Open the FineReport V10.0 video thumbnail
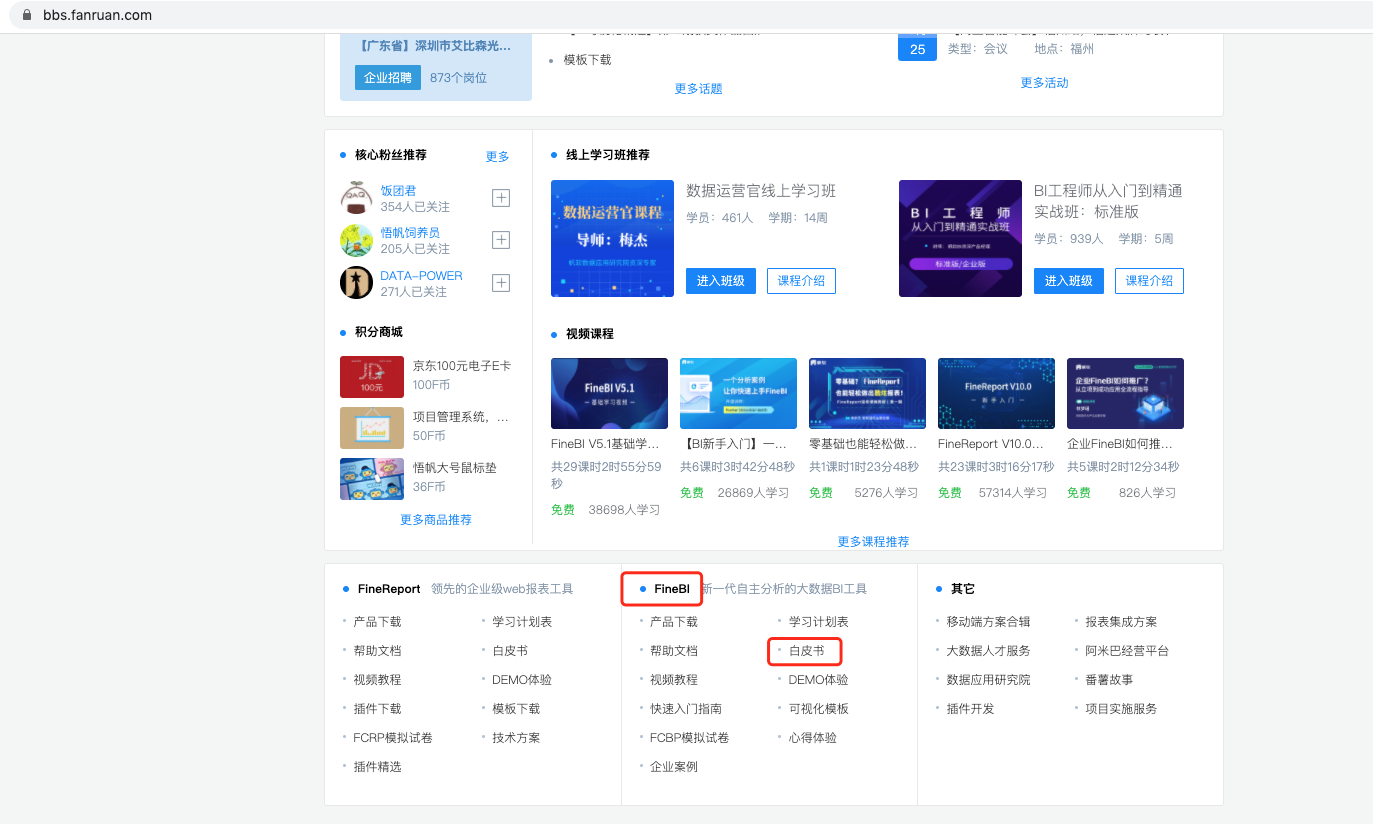1373x824 pixels. click(996, 393)
